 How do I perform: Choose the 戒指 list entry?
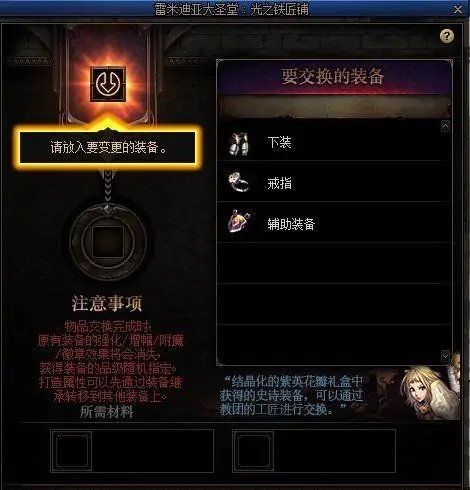coord(334,182)
